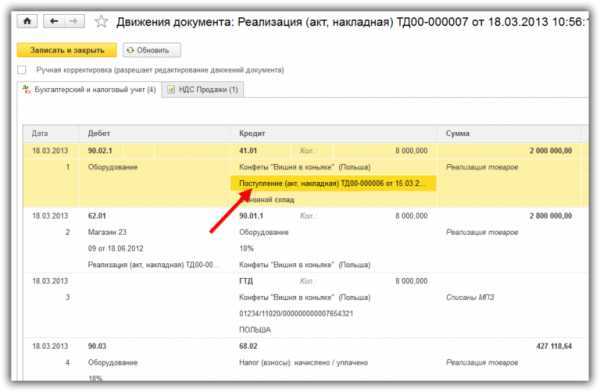Open Бухгалтерский и налоговый учет (4) tab
This screenshot has height=392, width=600.
point(90,90)
